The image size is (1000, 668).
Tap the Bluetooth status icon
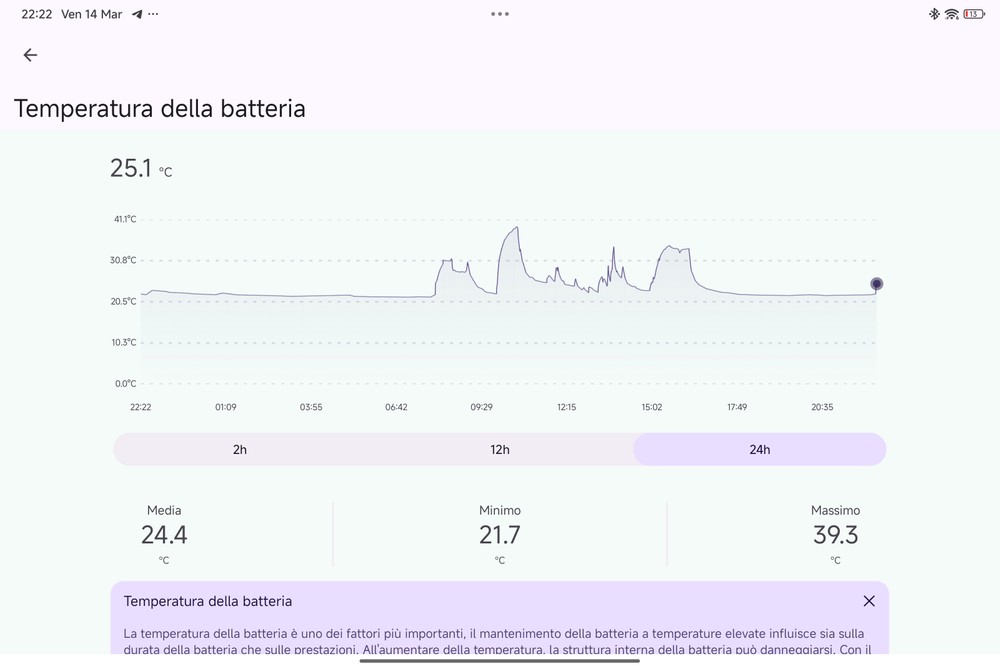click(x=934, y=14)
